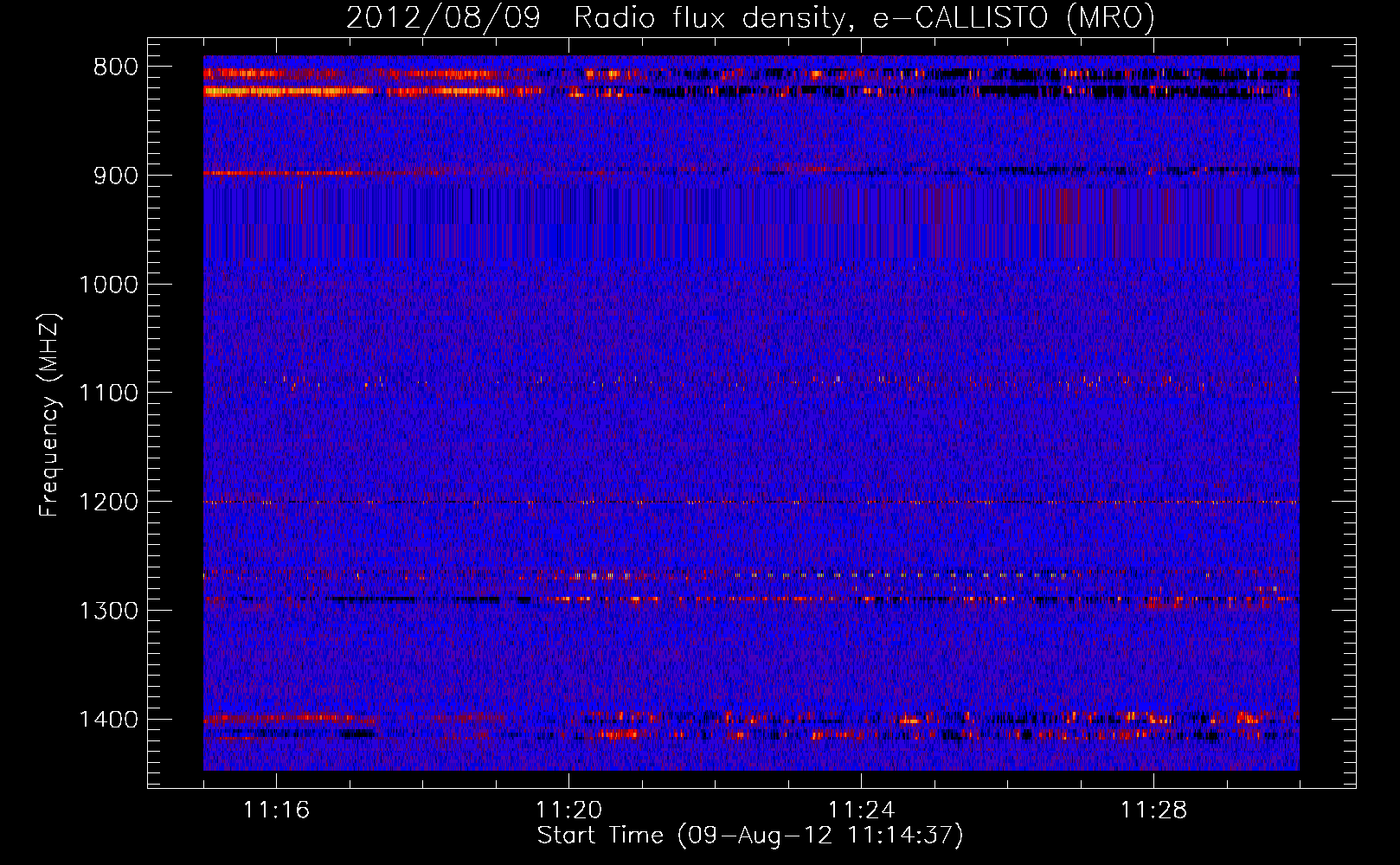The image size is (1400, 865).
Task: Click the 1400 frequency tick label
Action: 108,720
